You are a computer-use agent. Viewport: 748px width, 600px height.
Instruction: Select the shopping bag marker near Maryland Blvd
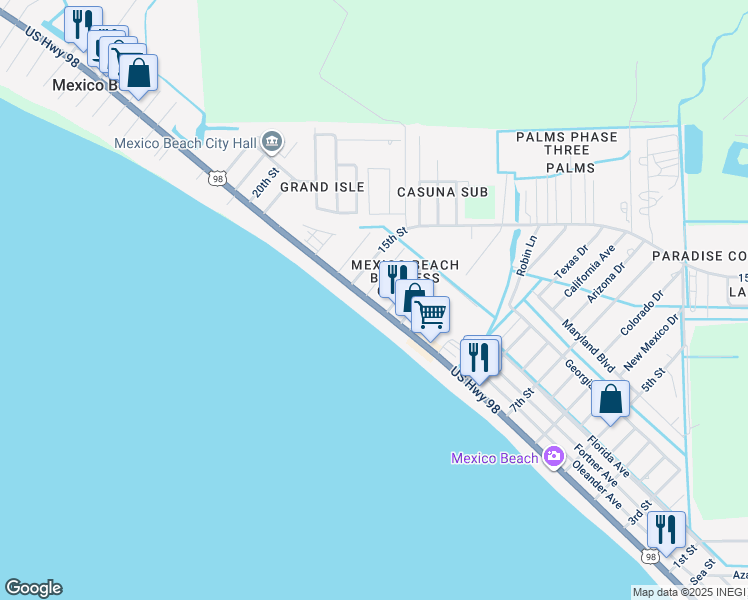click(610, 399)
